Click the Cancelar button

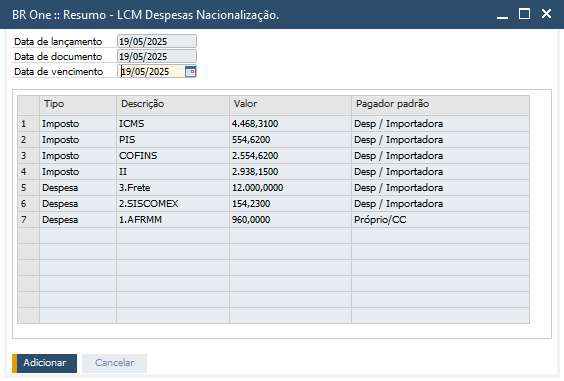coord(115,363)
